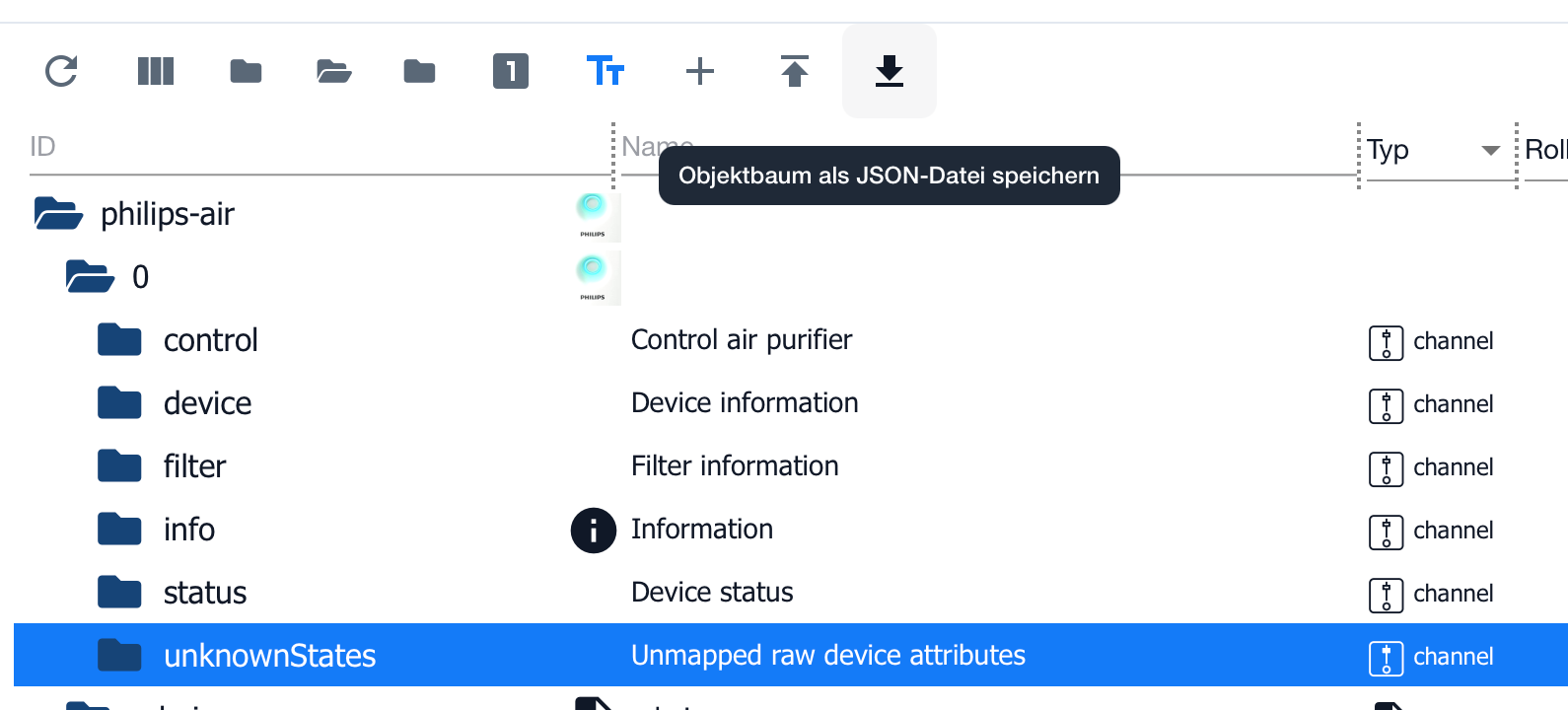
Task: Click the ID filter input field
Action: [x=316, y=148]
